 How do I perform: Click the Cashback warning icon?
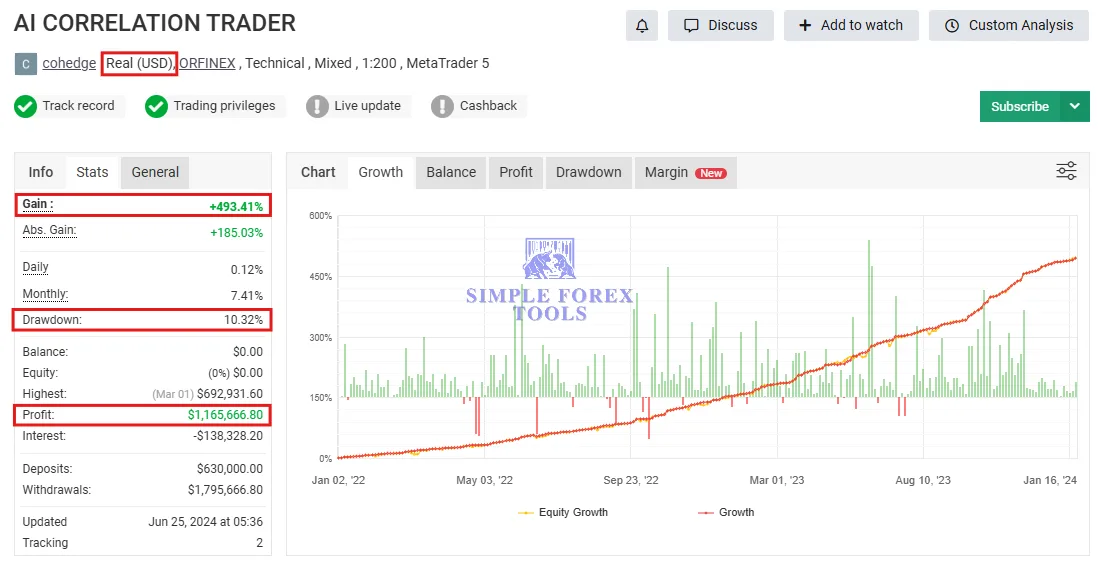(442, 106)
